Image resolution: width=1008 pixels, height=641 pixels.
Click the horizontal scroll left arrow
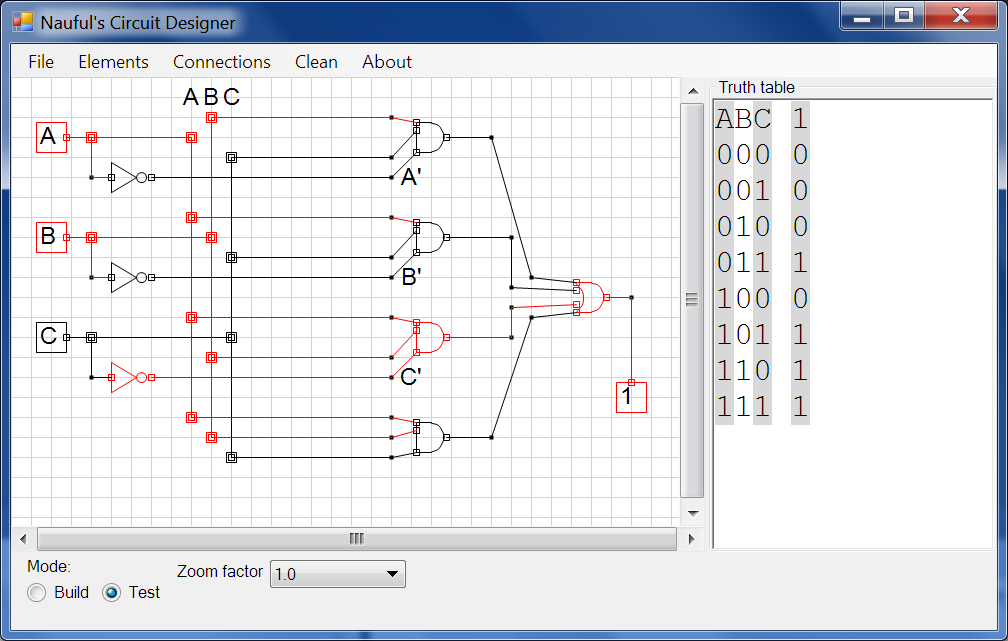click(x=24, y=539)
